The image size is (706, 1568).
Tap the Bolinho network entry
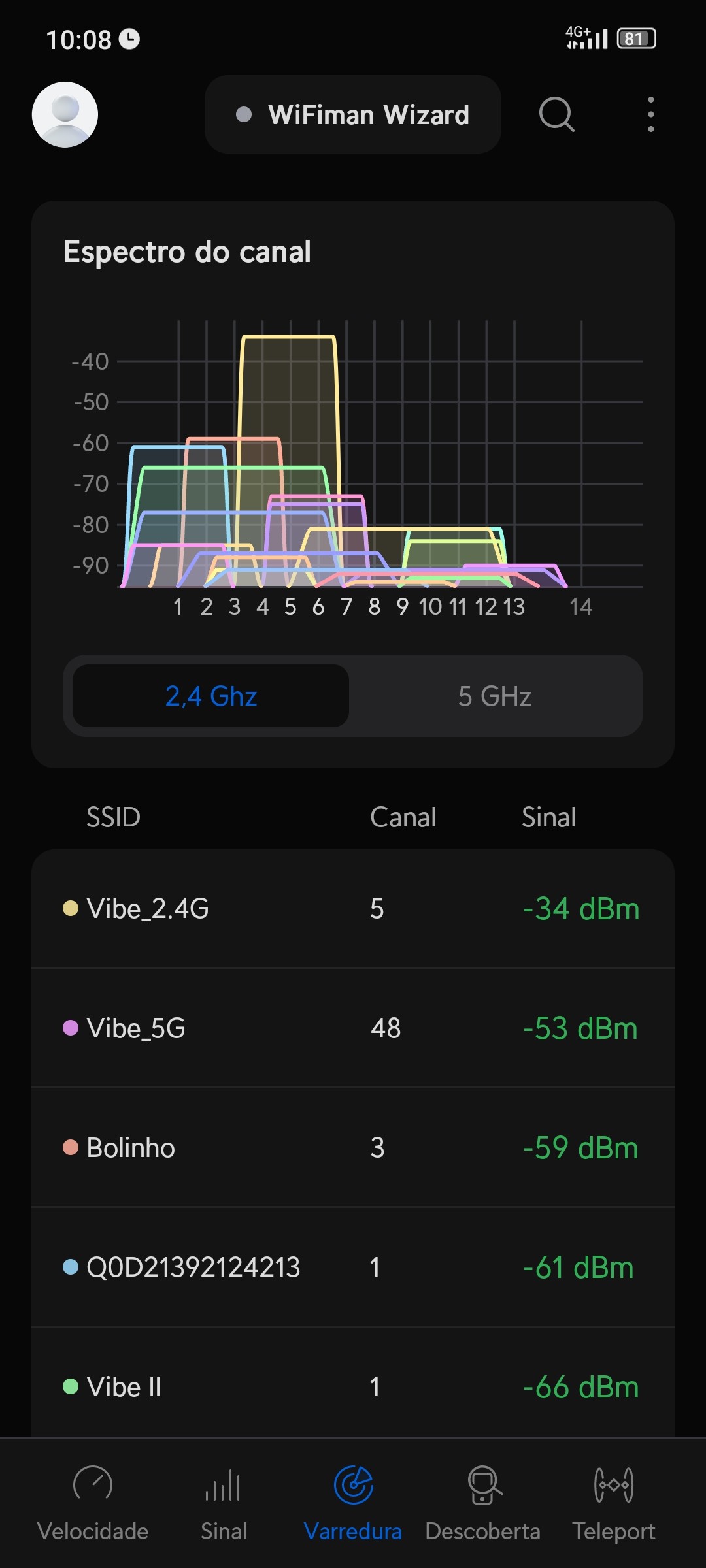(x=353, y=1148)
